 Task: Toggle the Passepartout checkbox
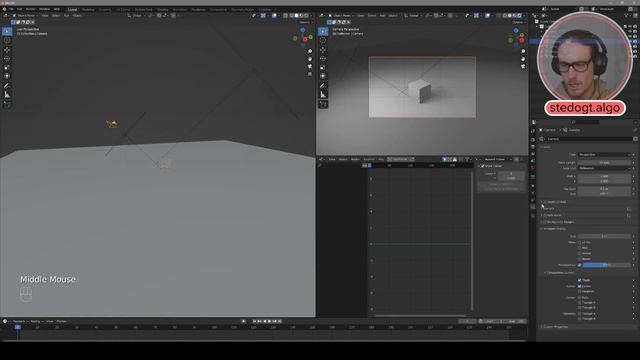click(x=580, y=265)
